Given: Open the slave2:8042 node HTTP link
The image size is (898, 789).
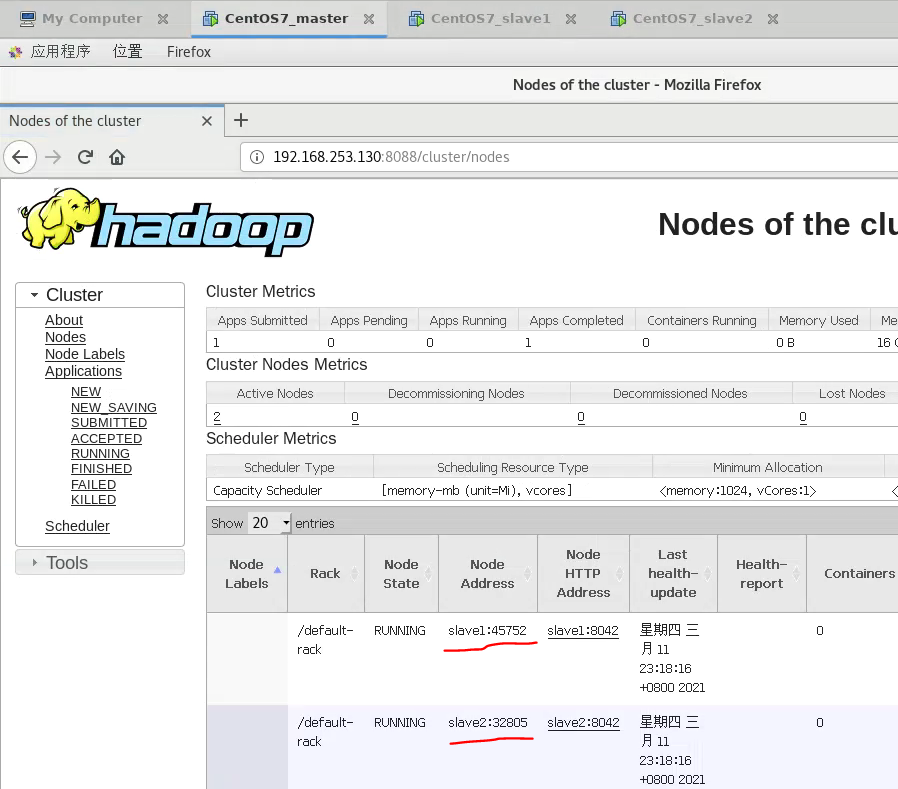Looking at the screenshot, I should coord(583,723).
